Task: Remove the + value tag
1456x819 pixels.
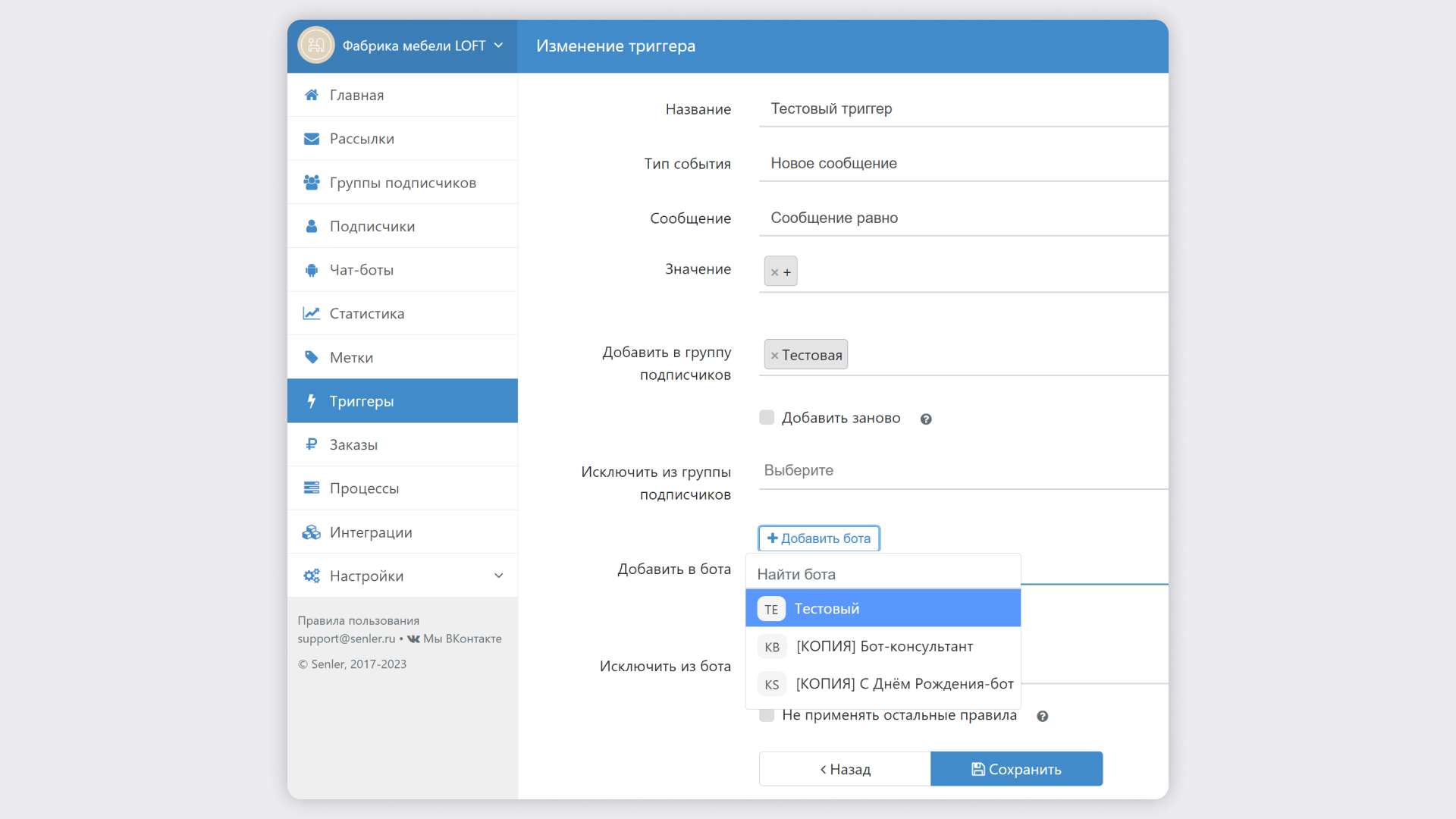Action: 774,272
